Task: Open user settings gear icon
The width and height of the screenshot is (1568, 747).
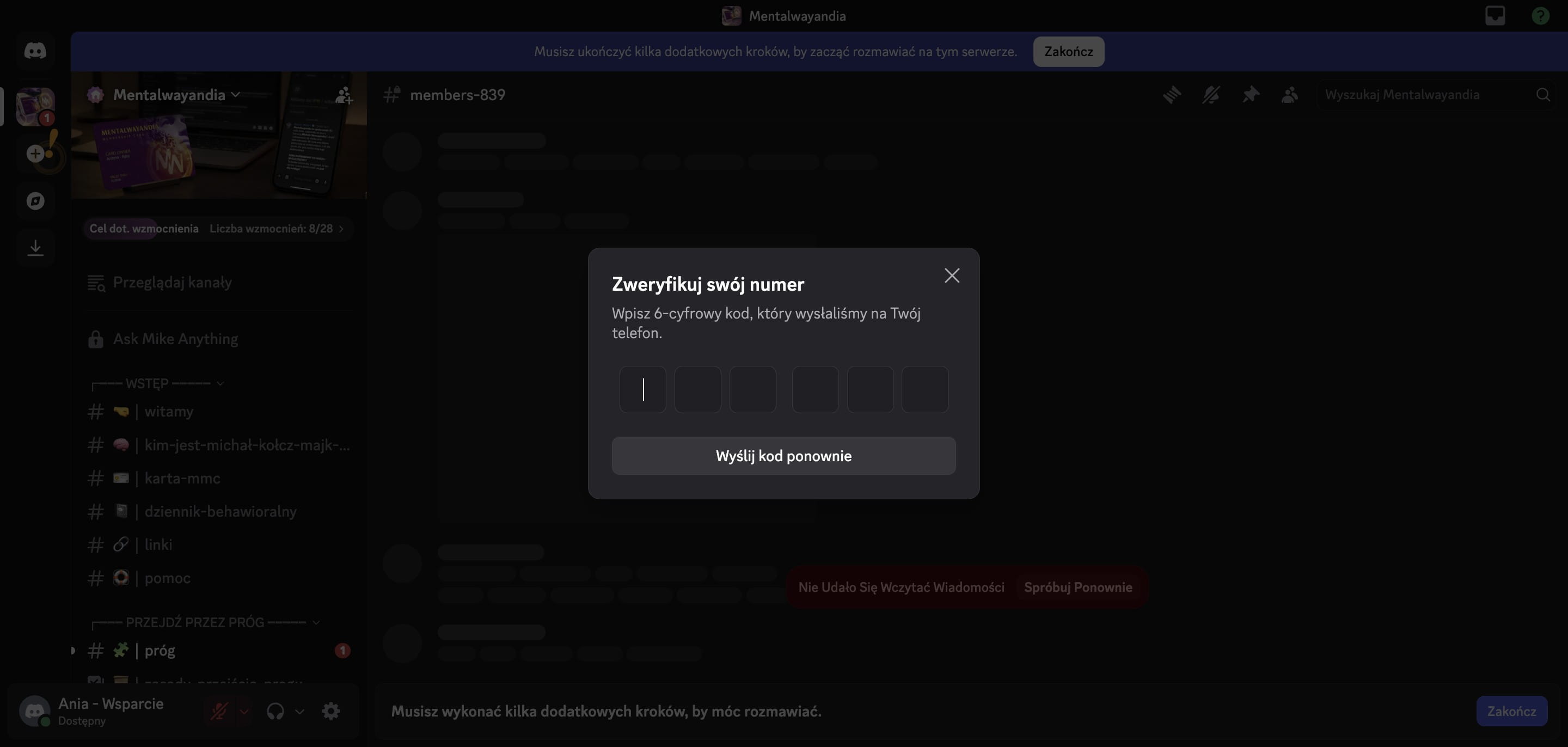Action: (x=330, y=711)
